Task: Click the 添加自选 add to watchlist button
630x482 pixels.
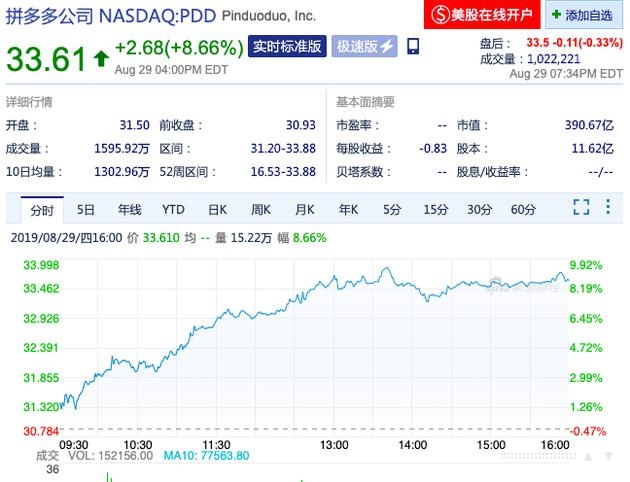Action: coord(585,16)
